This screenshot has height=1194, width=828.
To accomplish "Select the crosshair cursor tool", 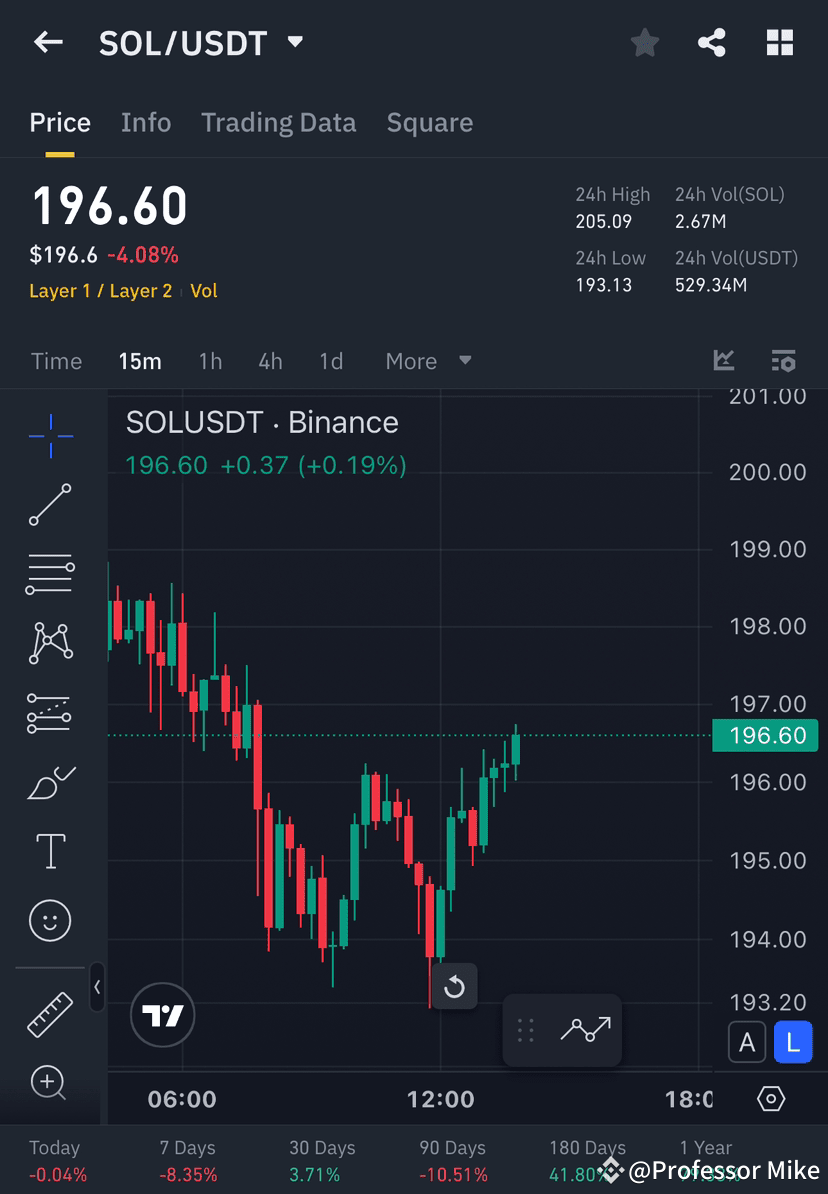I will tap(50, 435).
